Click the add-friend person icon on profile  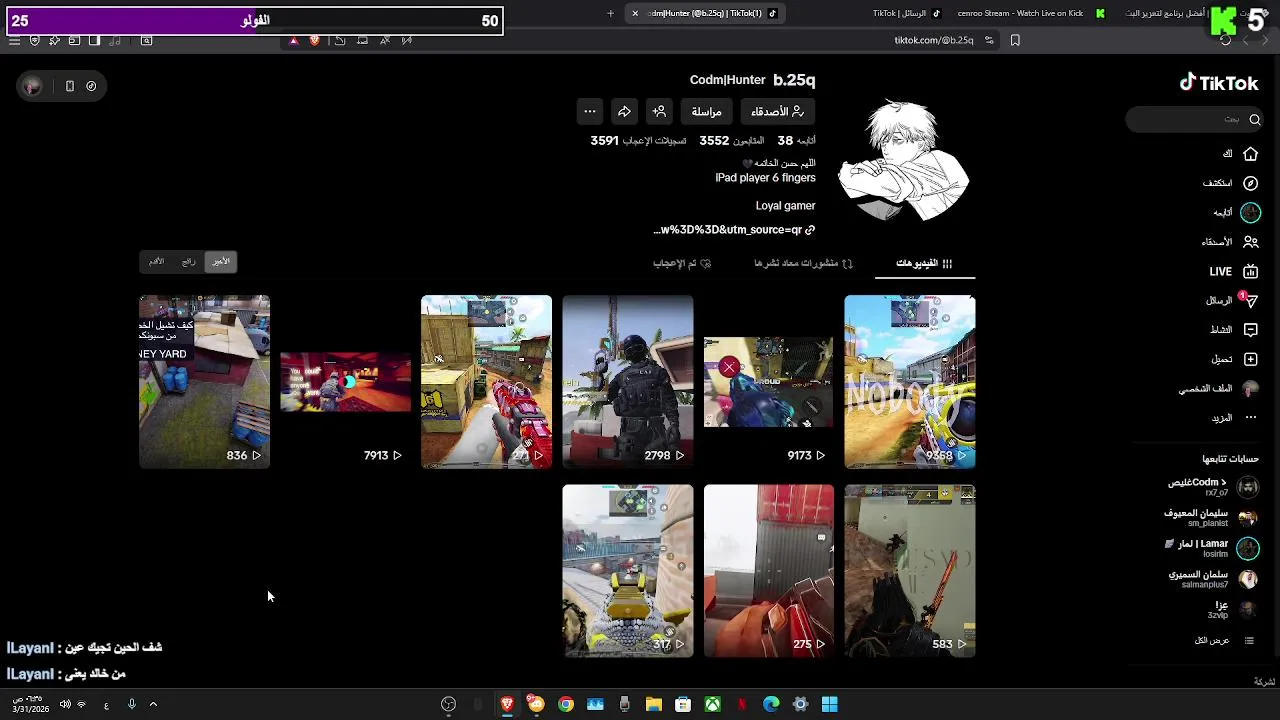tap(659, 111)
